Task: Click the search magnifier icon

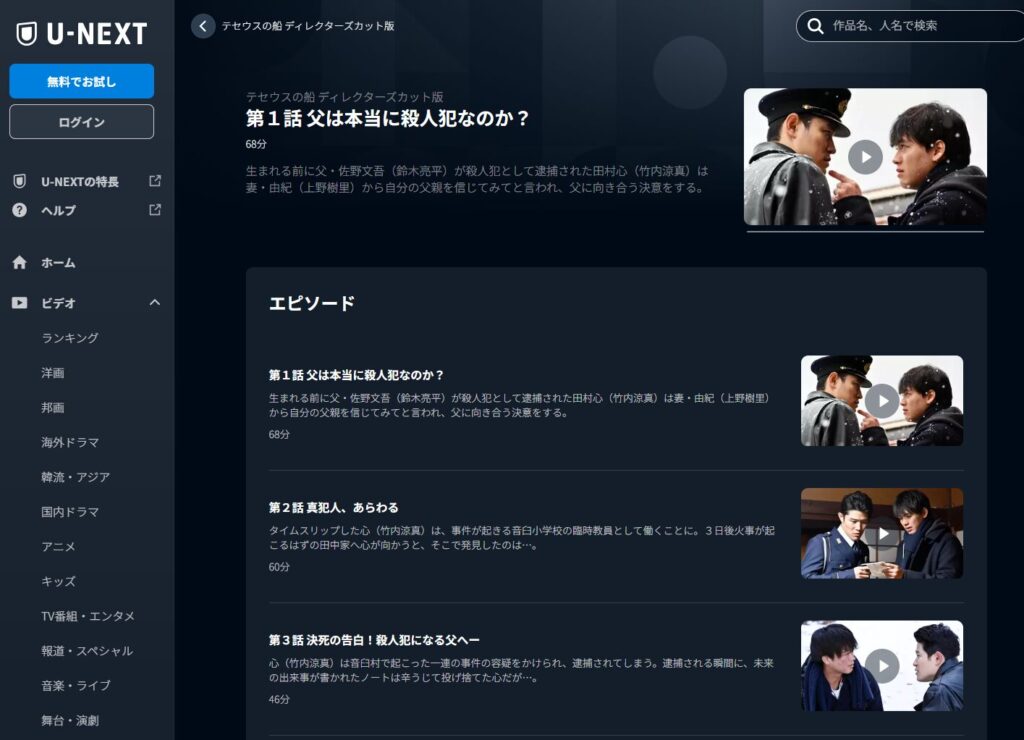Action: [x=815, y=26]
